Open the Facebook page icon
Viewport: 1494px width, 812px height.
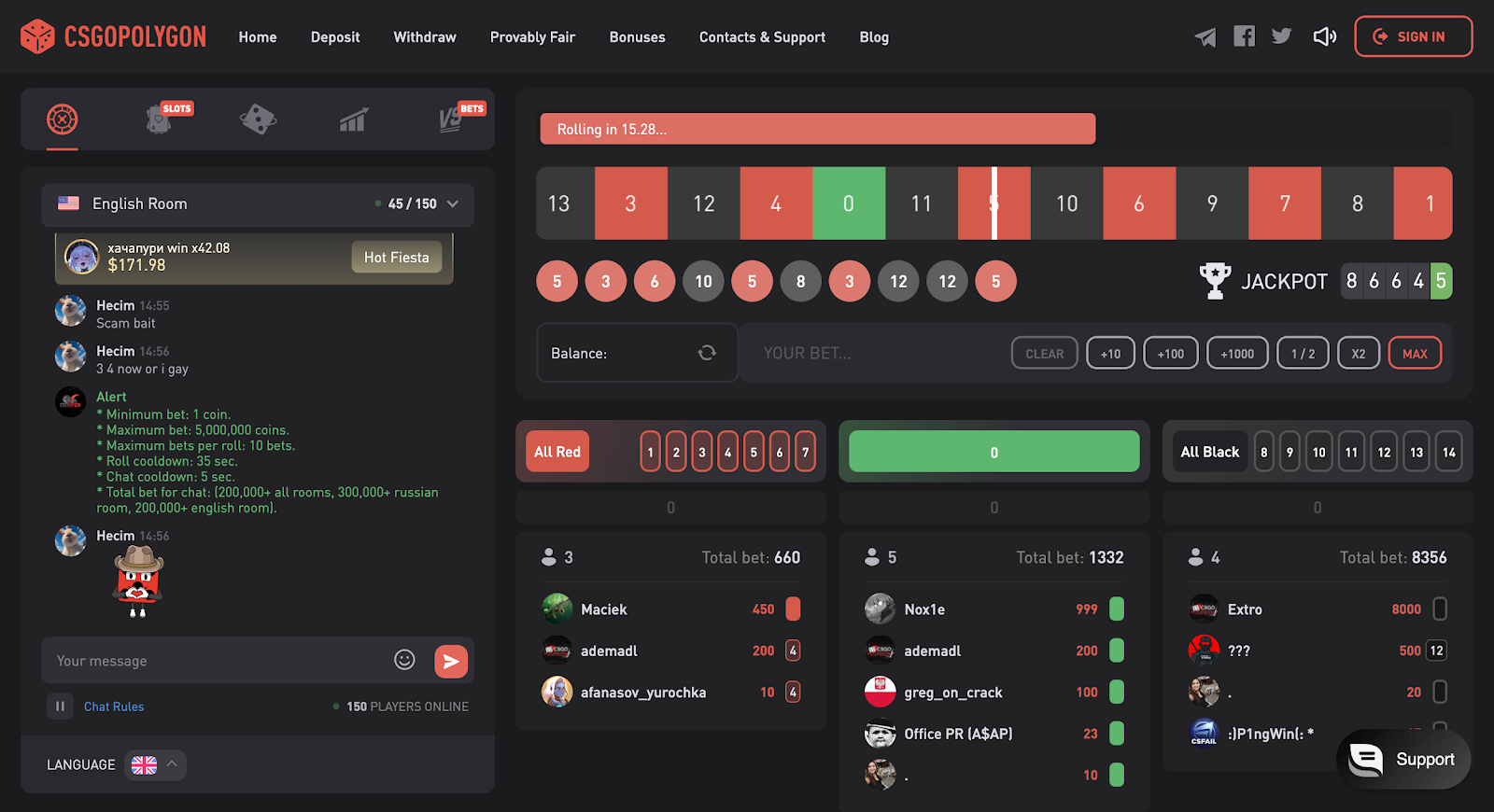1244,36
